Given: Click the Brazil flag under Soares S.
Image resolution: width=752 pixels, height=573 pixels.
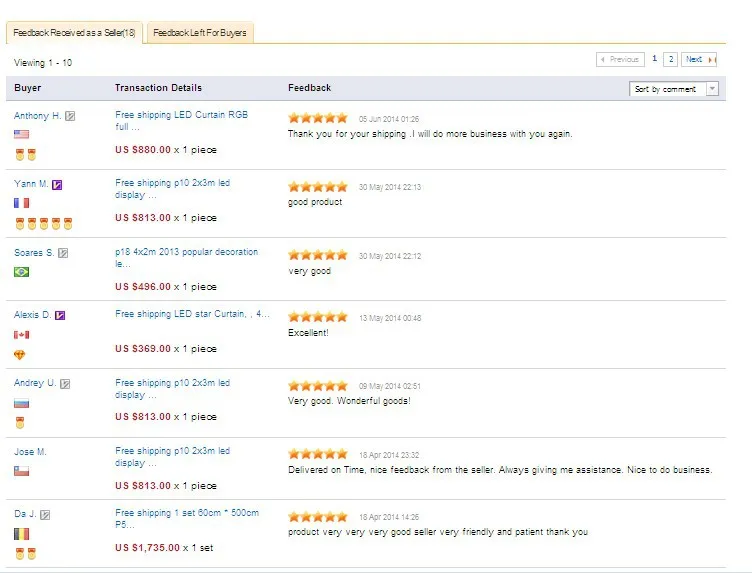Looking at the screenshot, I should click(x=22, y=272).
